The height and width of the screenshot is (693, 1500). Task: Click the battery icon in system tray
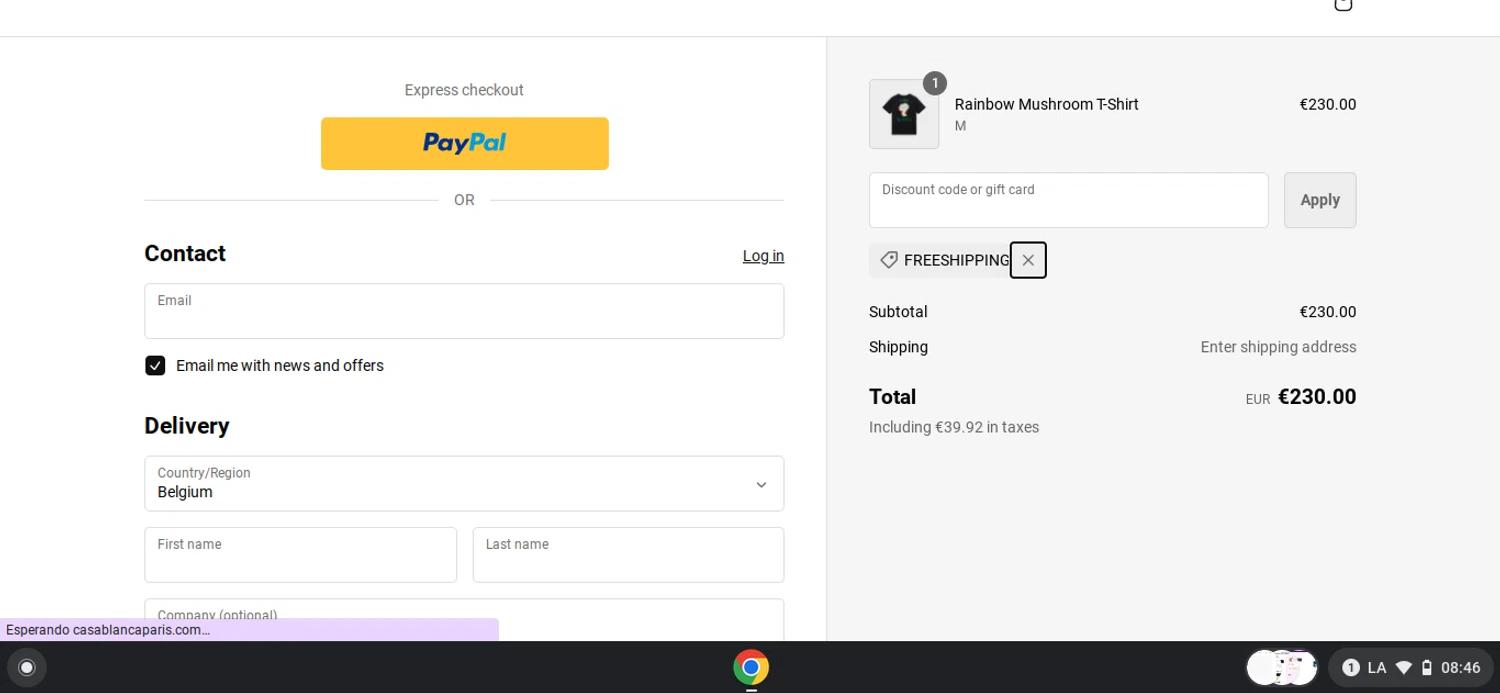(1427, 667)
